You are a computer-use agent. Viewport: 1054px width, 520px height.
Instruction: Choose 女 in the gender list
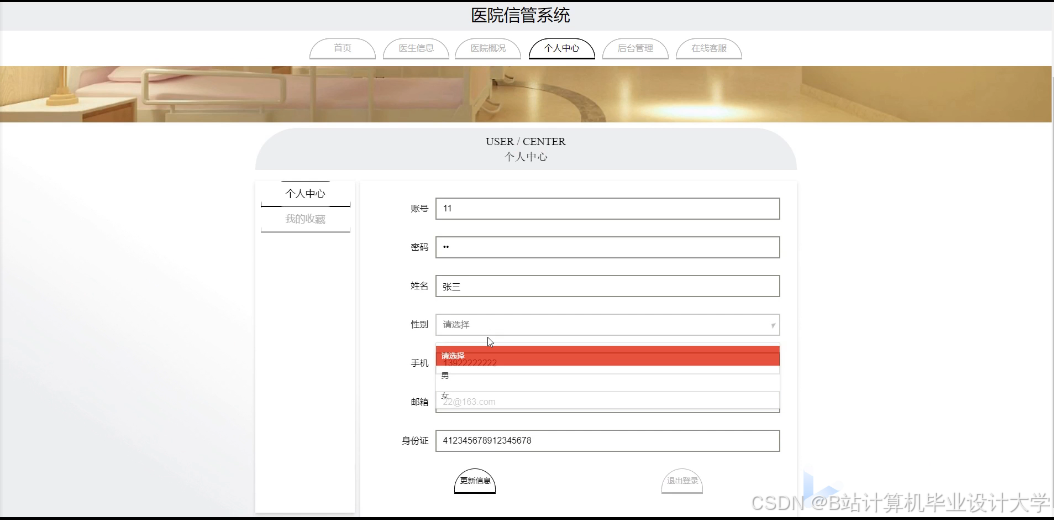point(608,396)
